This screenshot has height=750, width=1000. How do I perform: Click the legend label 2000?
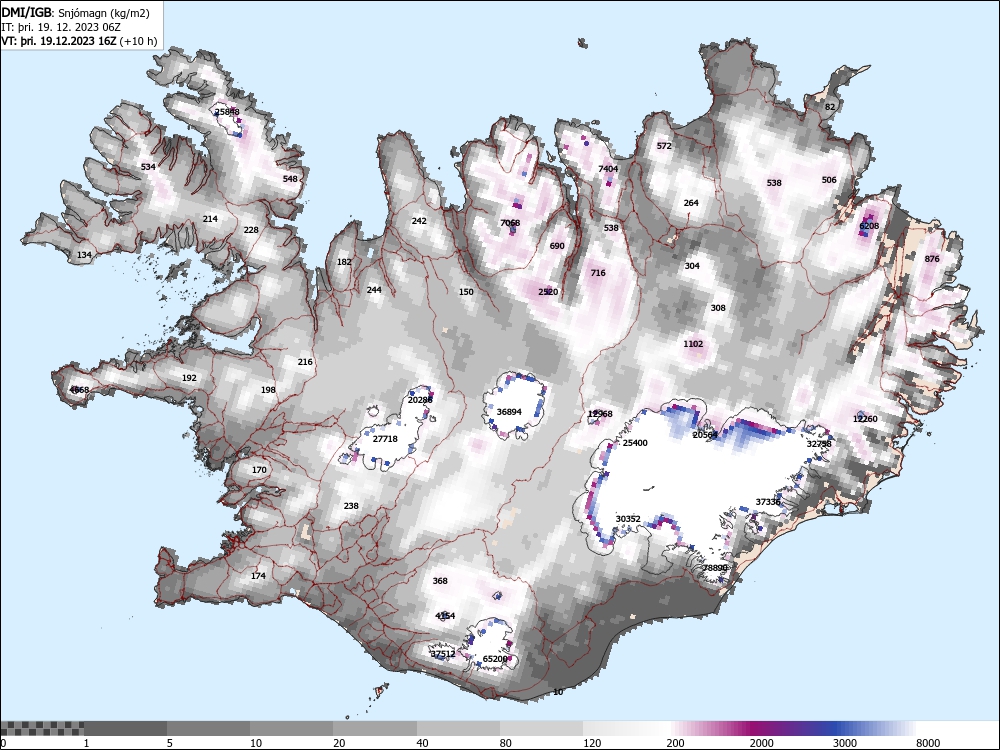[761, 743]
